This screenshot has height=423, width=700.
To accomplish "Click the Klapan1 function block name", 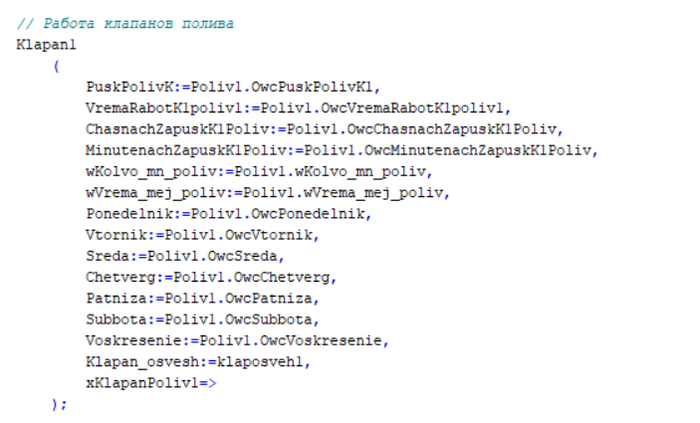I will 46,45.
